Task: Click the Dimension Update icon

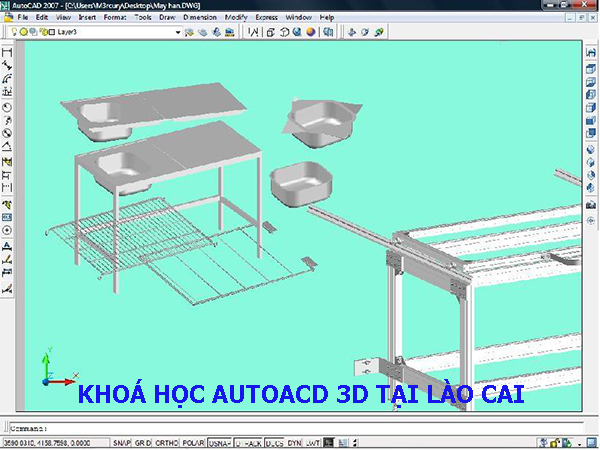Action: pyautogui.click(x=7, y=272)
